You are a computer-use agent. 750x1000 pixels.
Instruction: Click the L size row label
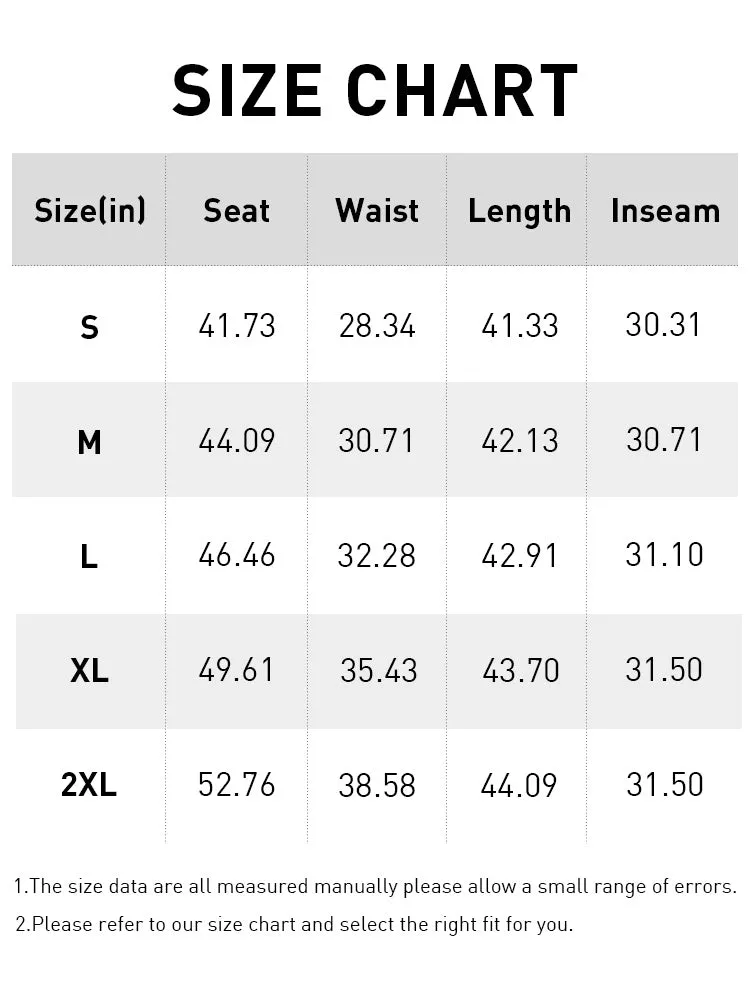pos(89,557)
